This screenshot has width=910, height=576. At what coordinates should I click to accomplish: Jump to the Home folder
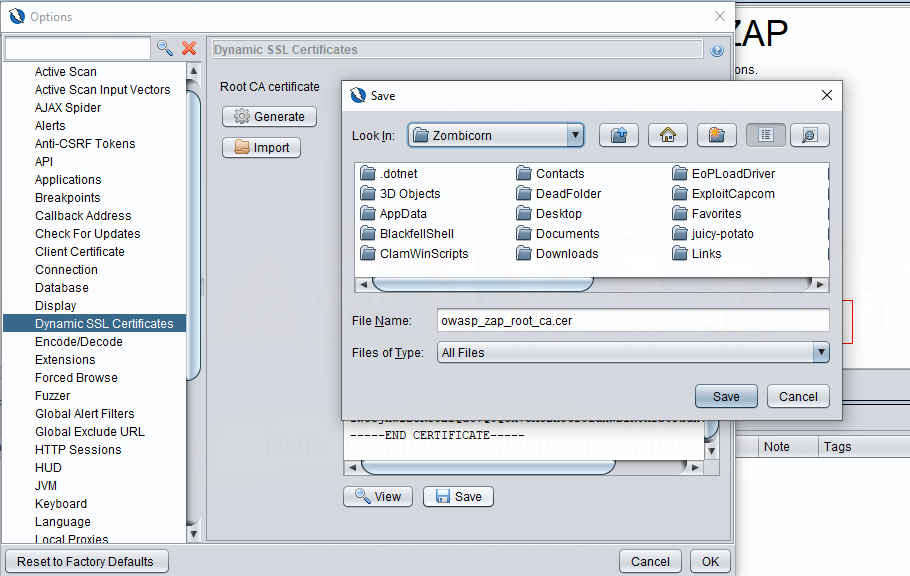click(x=668, y=135)
